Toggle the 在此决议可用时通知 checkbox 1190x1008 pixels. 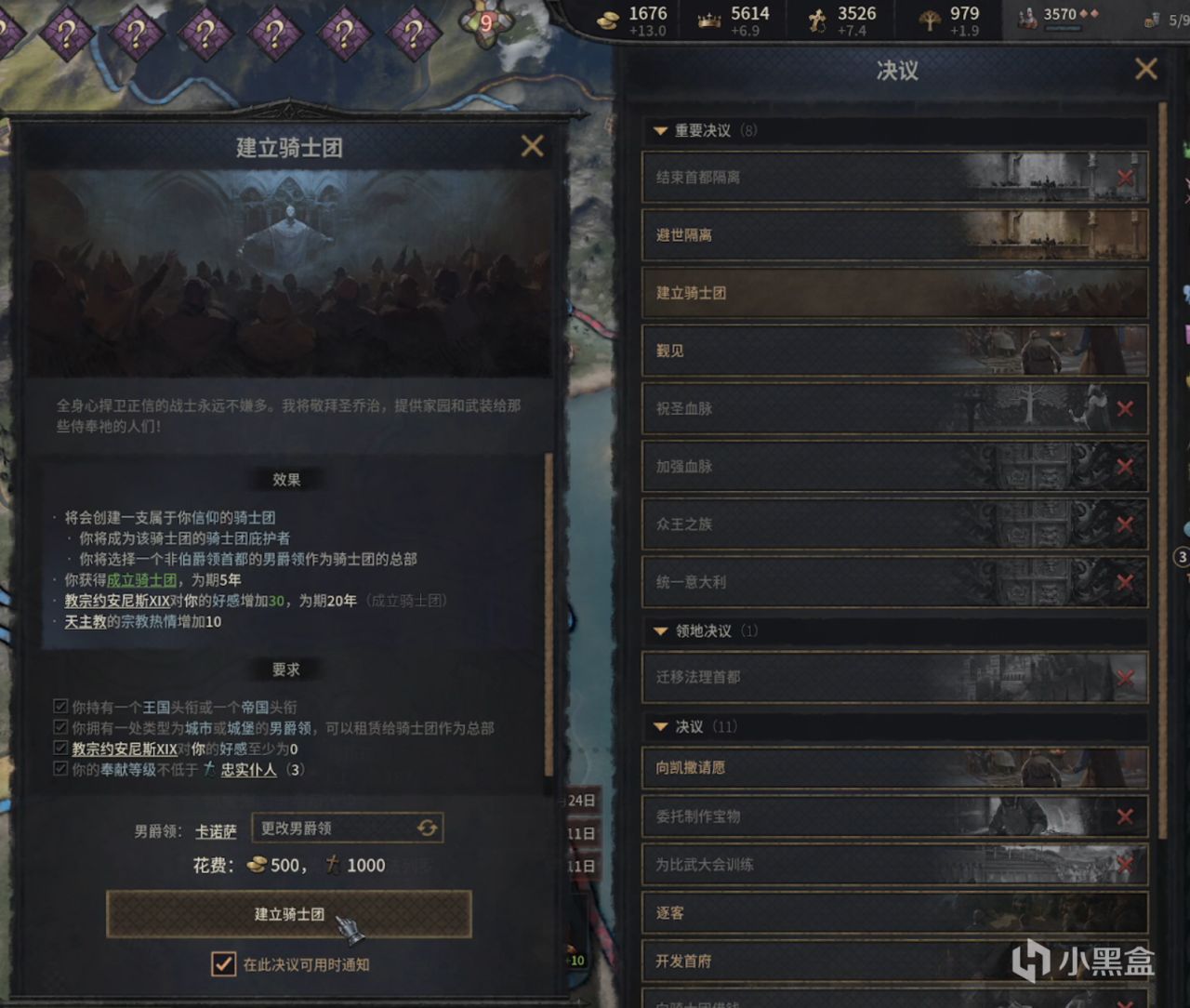click(x=223, y=964)
